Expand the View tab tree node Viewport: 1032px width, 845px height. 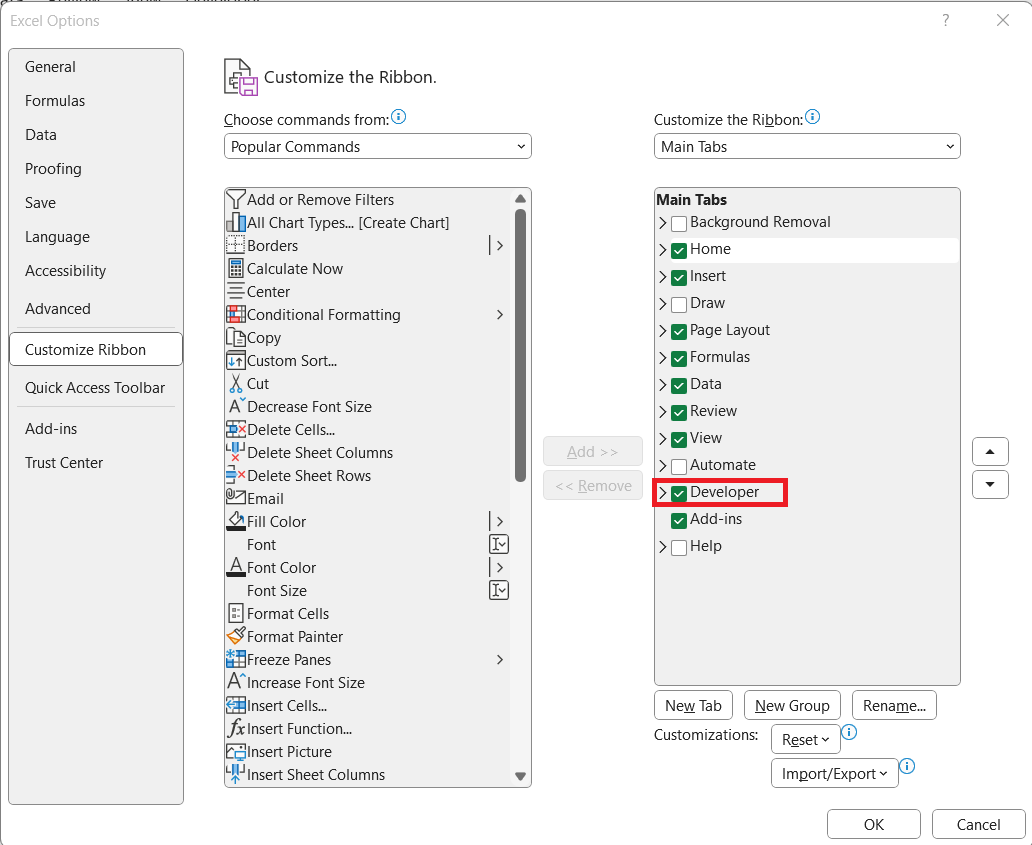pos(663,439)
